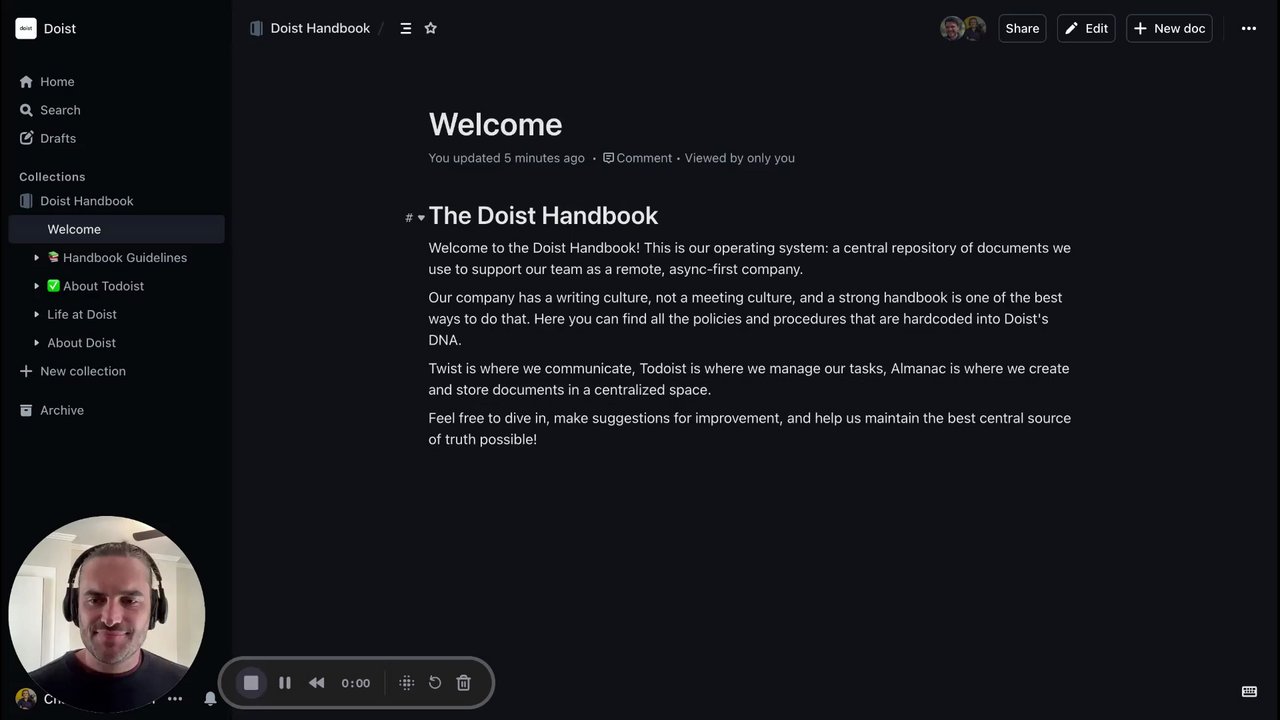The width and height of the screenshot is (1280, 720).
Task: Click the webcam bubble thumbnail
Action: (107, 614)
